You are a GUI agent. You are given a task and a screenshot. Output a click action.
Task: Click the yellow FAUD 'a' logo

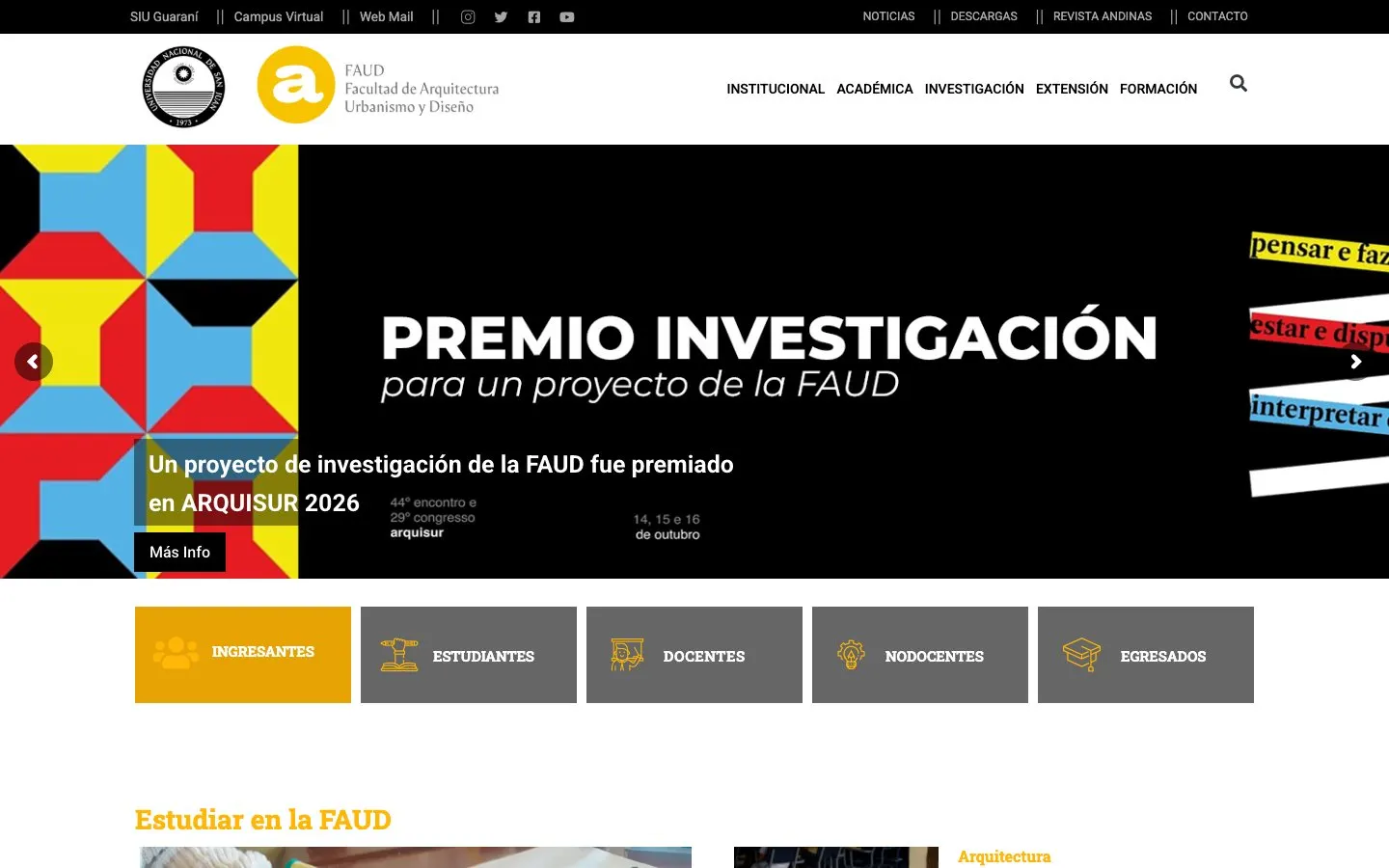coord(296,85)
